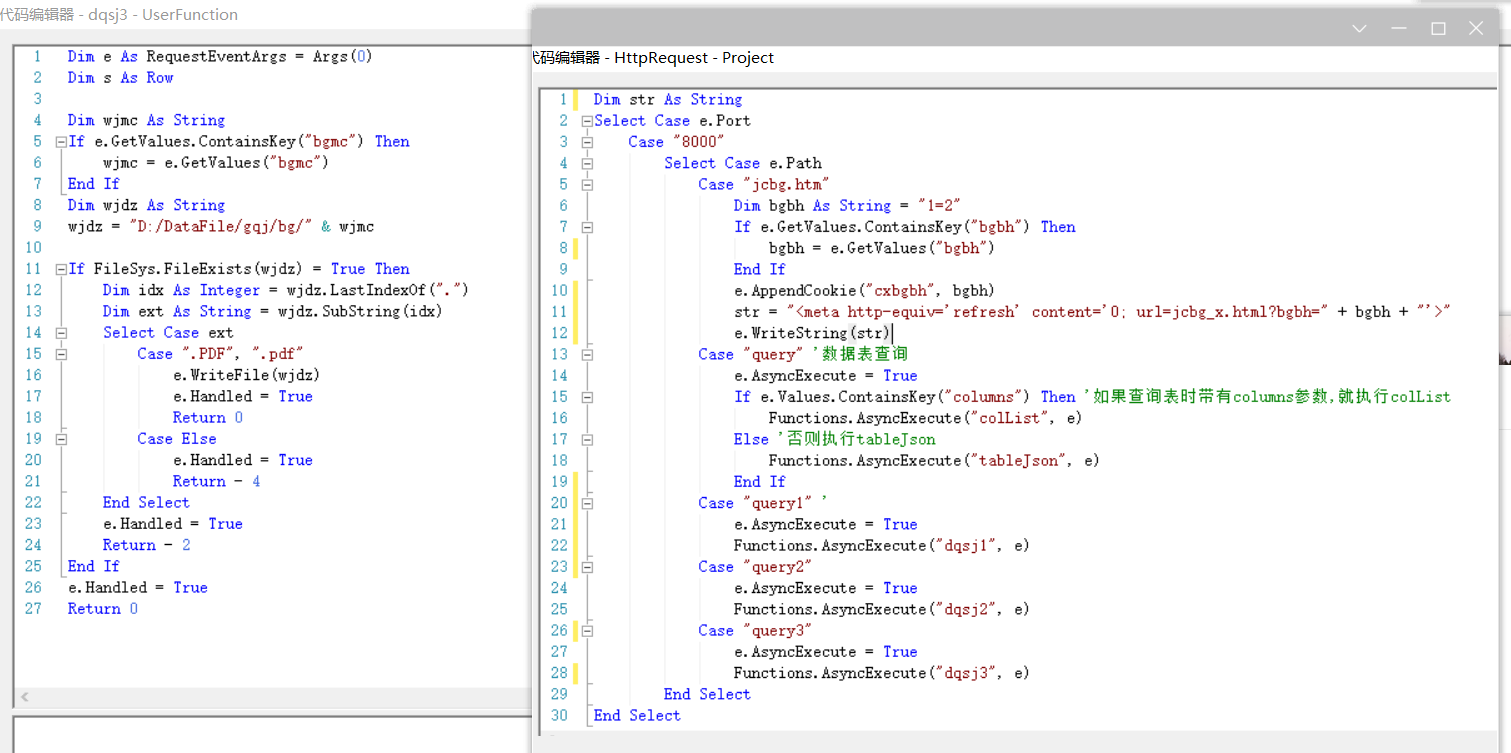Click the line "Return - 4"
This screenshot has width=1511, height=753.
[216, 481]
